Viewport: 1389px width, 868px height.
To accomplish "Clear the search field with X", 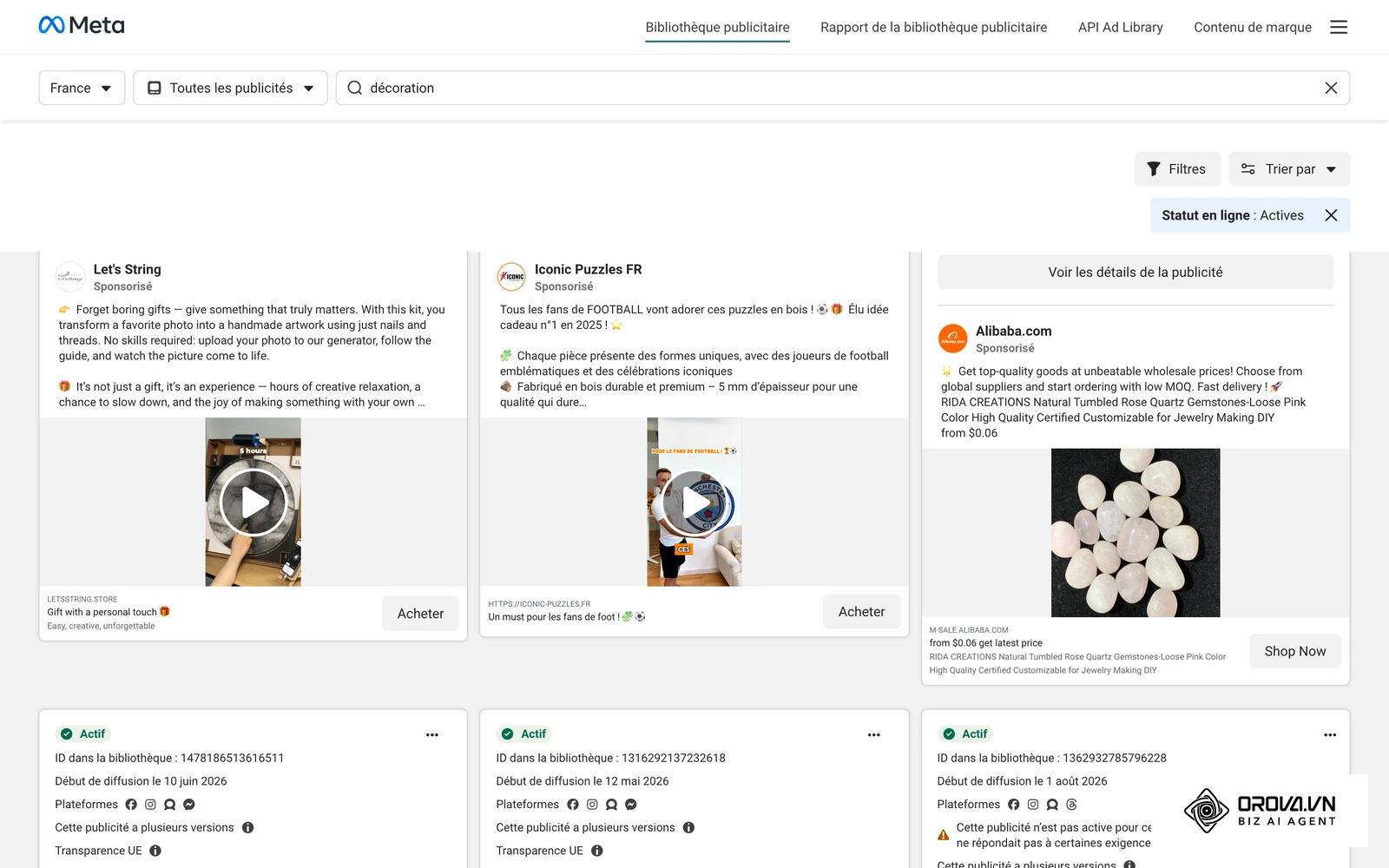I will pos(1331,88).
